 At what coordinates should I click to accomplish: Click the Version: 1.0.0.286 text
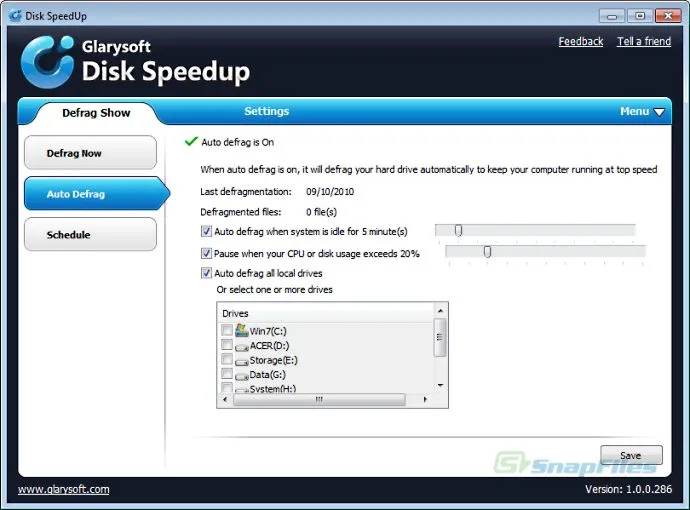pyautogui.click(x=628, y=489)
